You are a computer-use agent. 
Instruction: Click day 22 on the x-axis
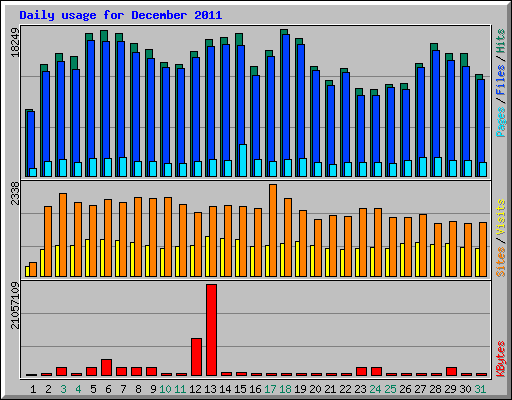(x=345, y=389)
